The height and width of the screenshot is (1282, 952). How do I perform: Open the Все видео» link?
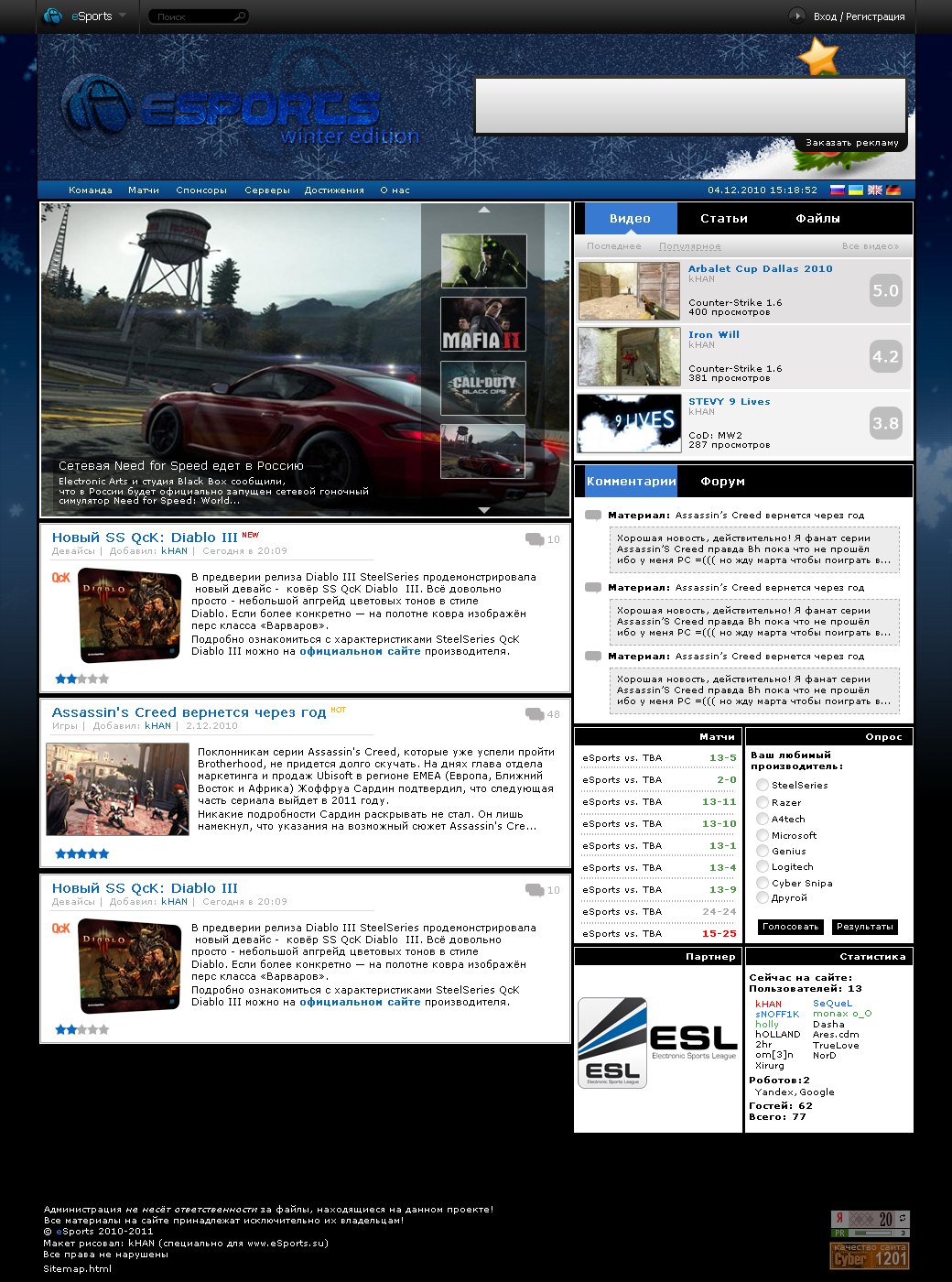click(871, 246)
